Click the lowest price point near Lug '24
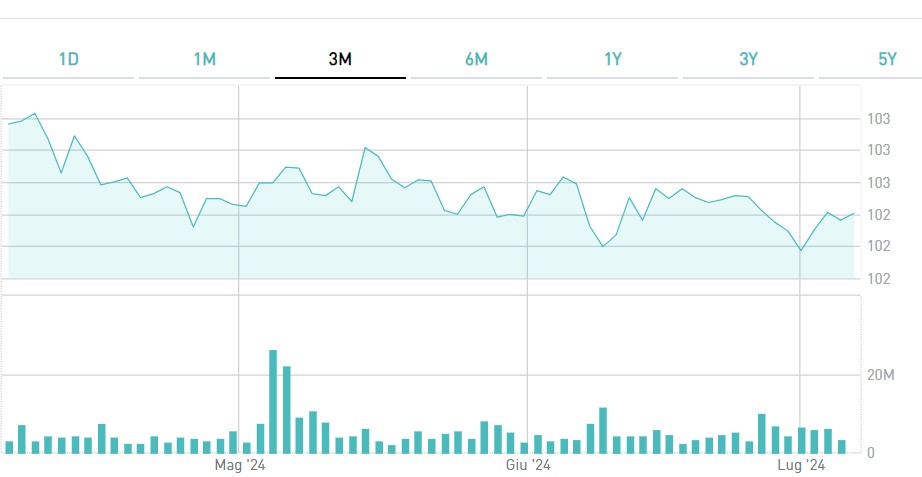Image resolution: width=922 pixels, height=477 pixels. pyautogui.click(x=801, y=250)
